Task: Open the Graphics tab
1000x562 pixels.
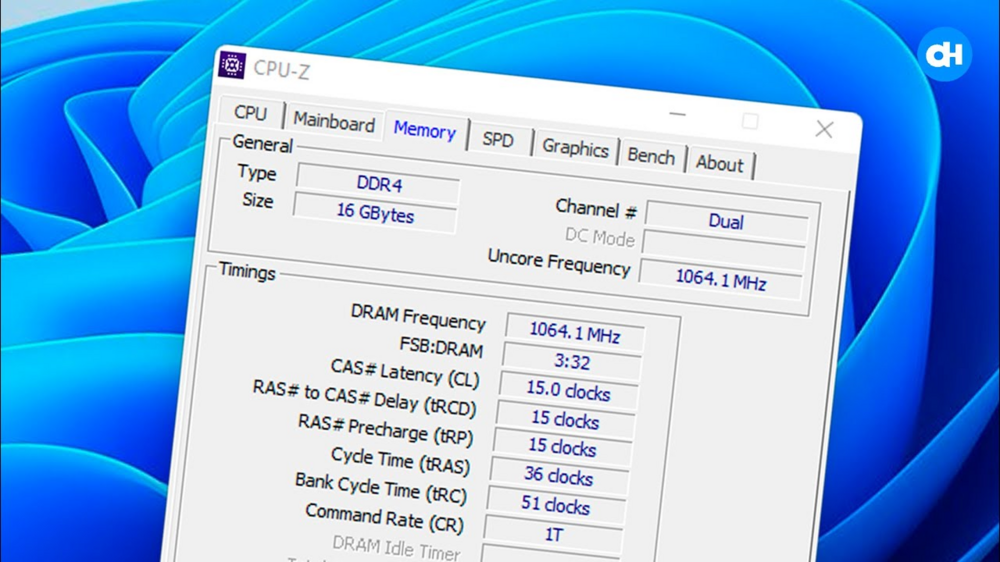Action: [x=575, y=148]
